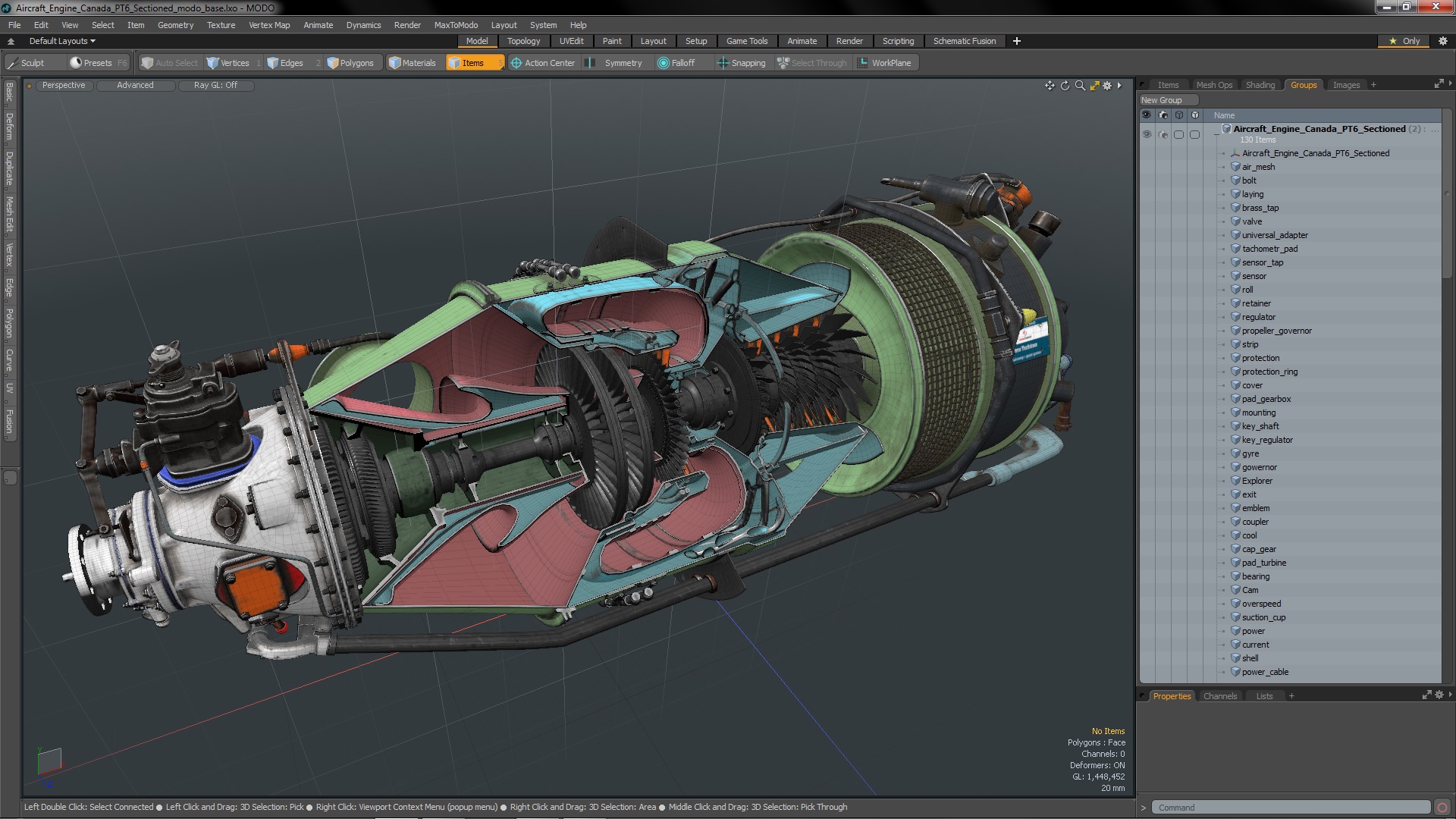Switch to Polygons selection mode
The image size is (1456, 819).
(x=350, y=63)
